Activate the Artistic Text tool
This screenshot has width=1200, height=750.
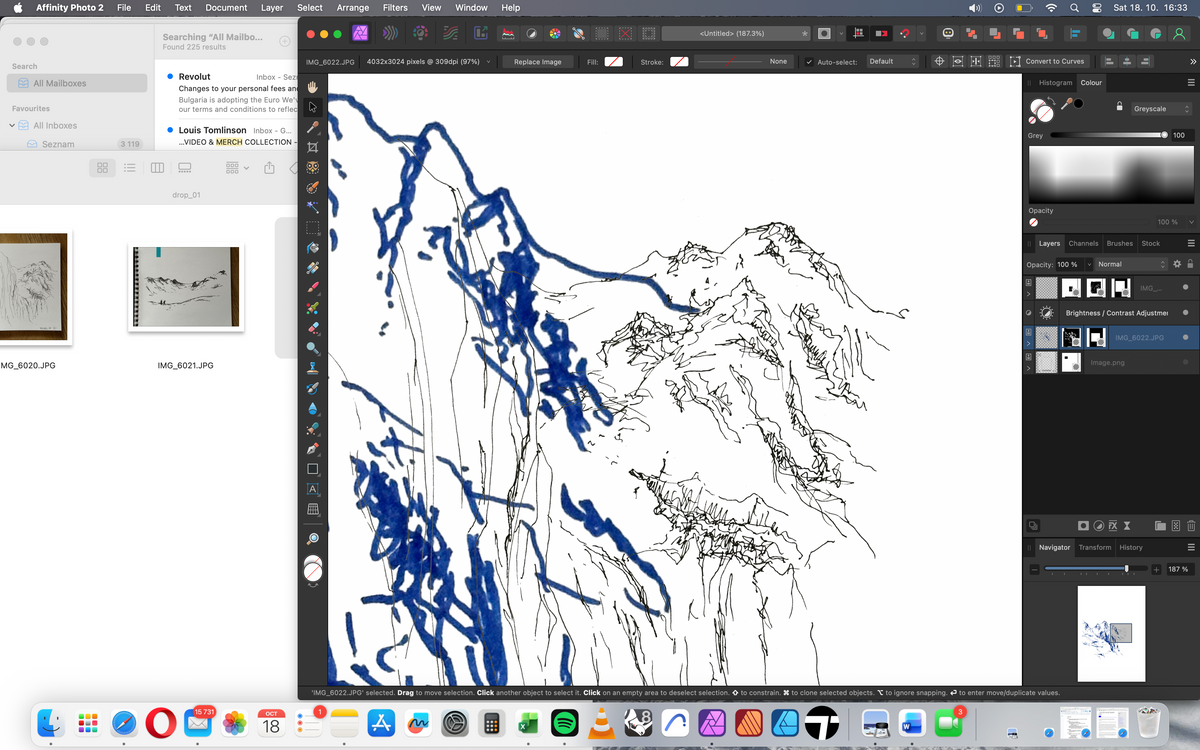click(313, 489)
